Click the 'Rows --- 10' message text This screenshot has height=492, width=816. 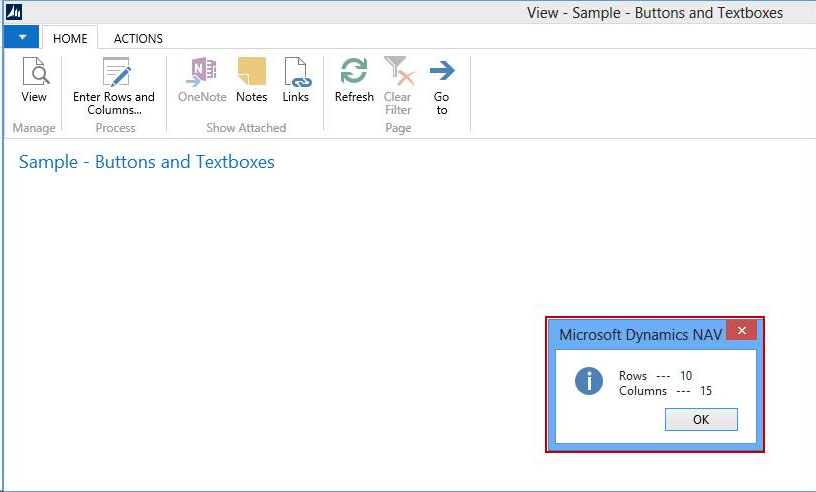pyautogui.click(x=655, y=376)
